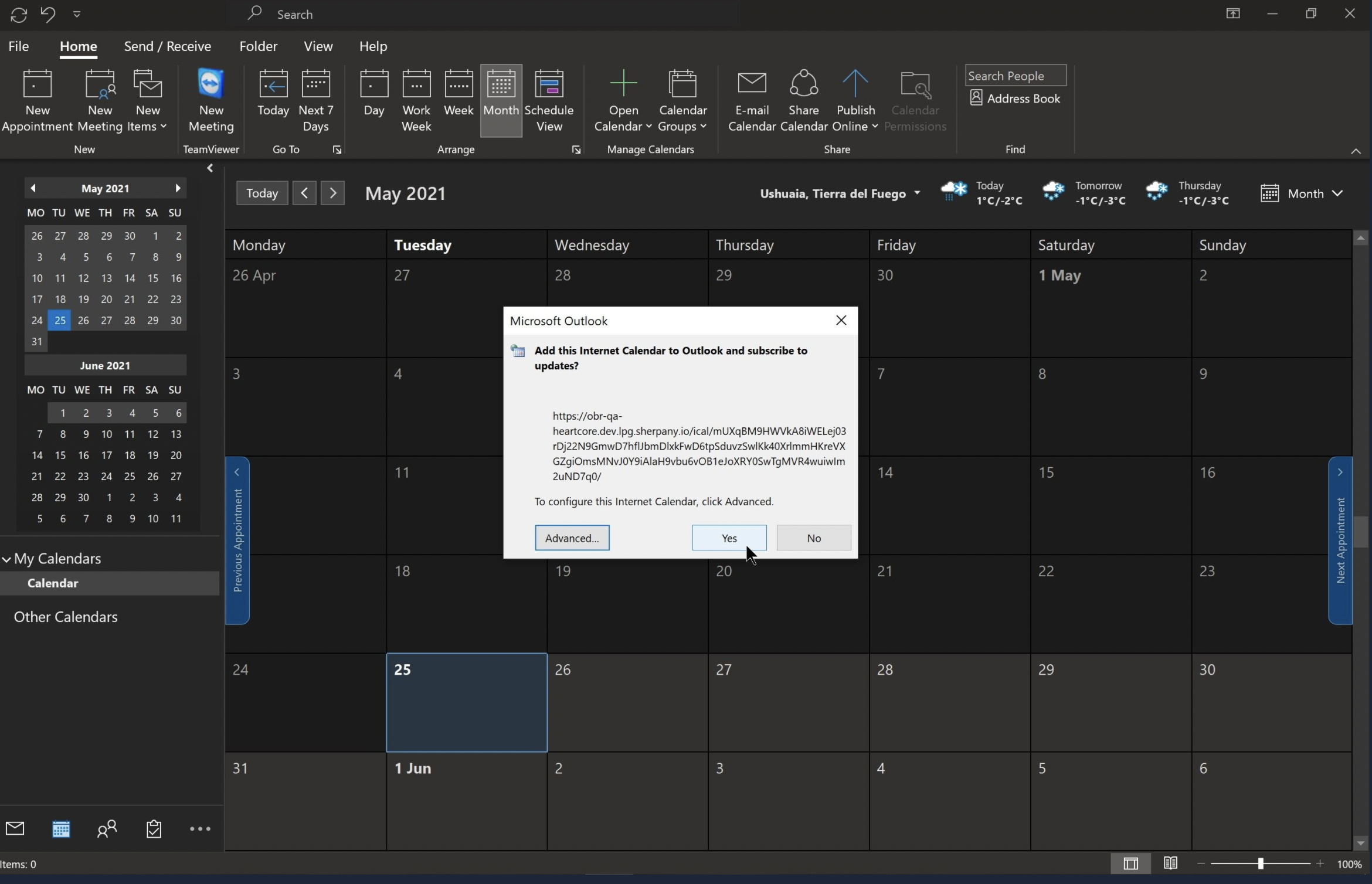Viewport: 1372px width, 884px height.
Task: Switch to Mail in navigation bar
Action: 15,828
